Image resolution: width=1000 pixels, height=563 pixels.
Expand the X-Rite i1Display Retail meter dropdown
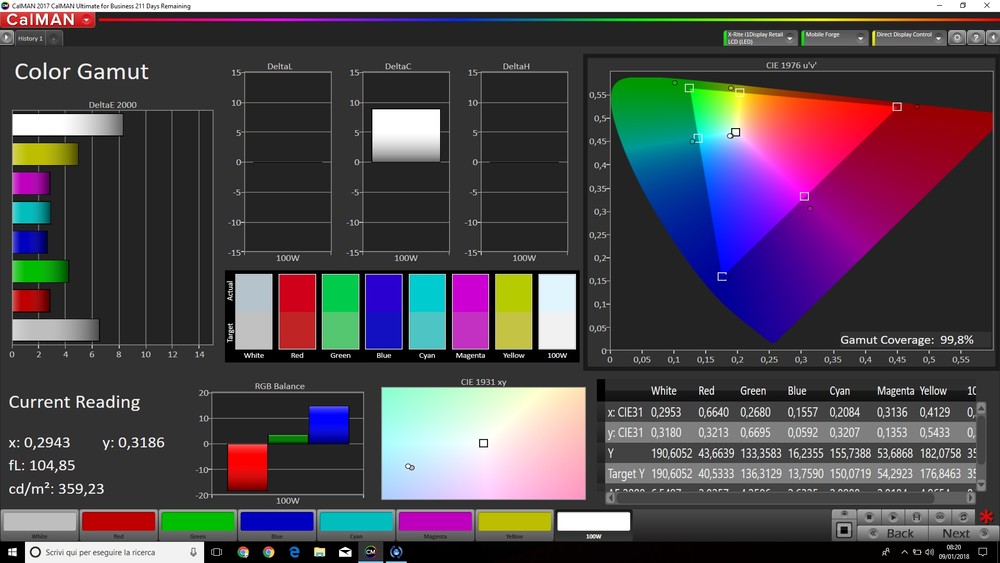[790, 38]
